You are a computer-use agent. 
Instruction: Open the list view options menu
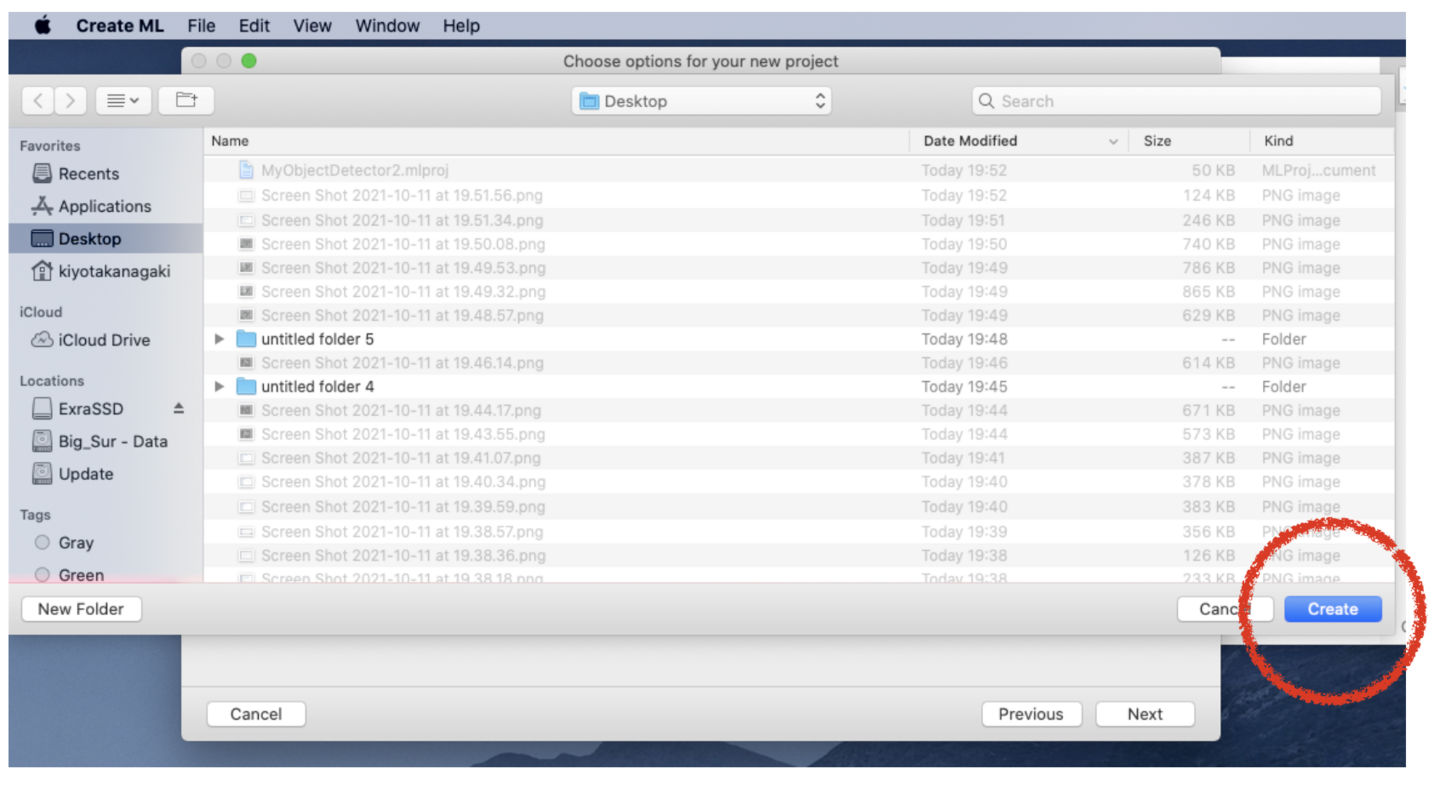123,101
